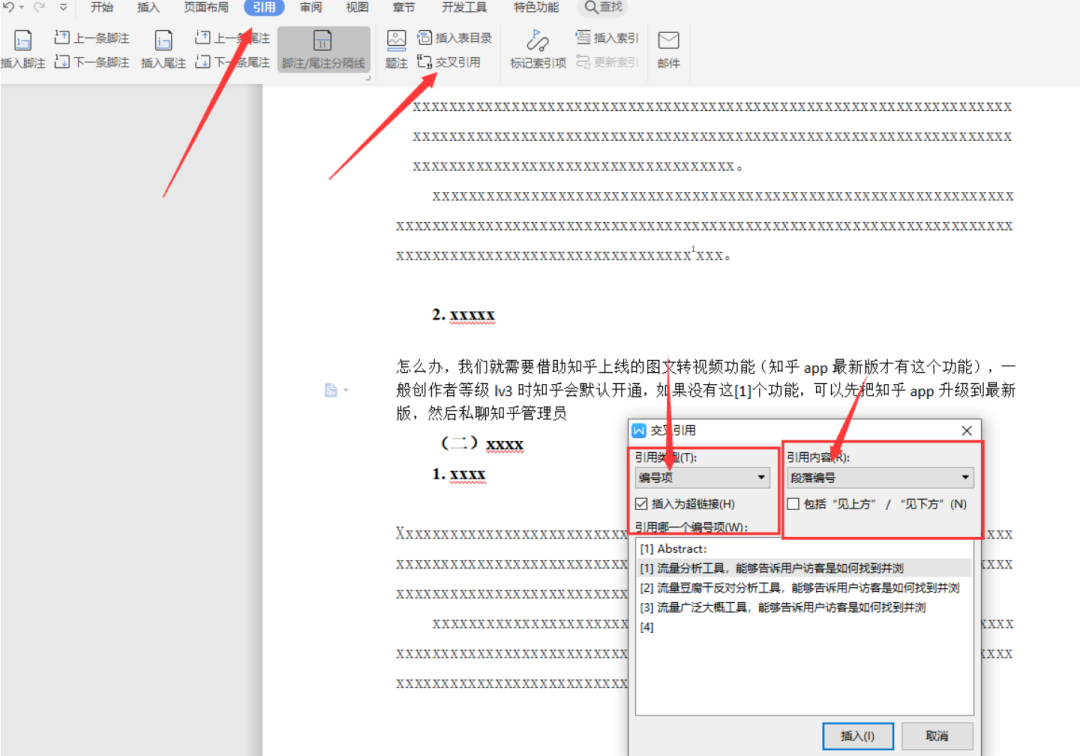Click the heading 1. xxxx
This screenshot has height=756, width=1080.
(459, 474)
